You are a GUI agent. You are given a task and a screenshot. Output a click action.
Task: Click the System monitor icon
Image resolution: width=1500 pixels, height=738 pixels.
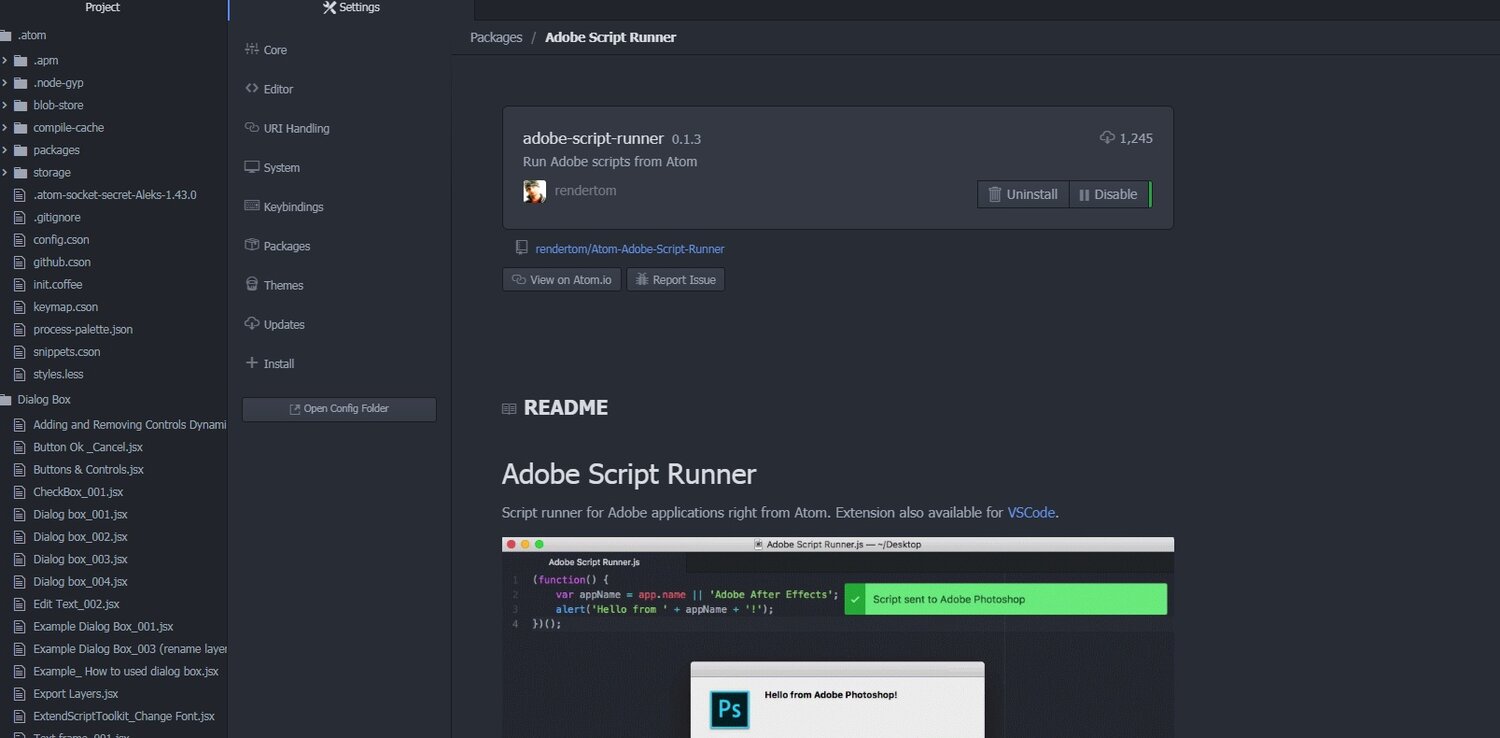(252, 167)
